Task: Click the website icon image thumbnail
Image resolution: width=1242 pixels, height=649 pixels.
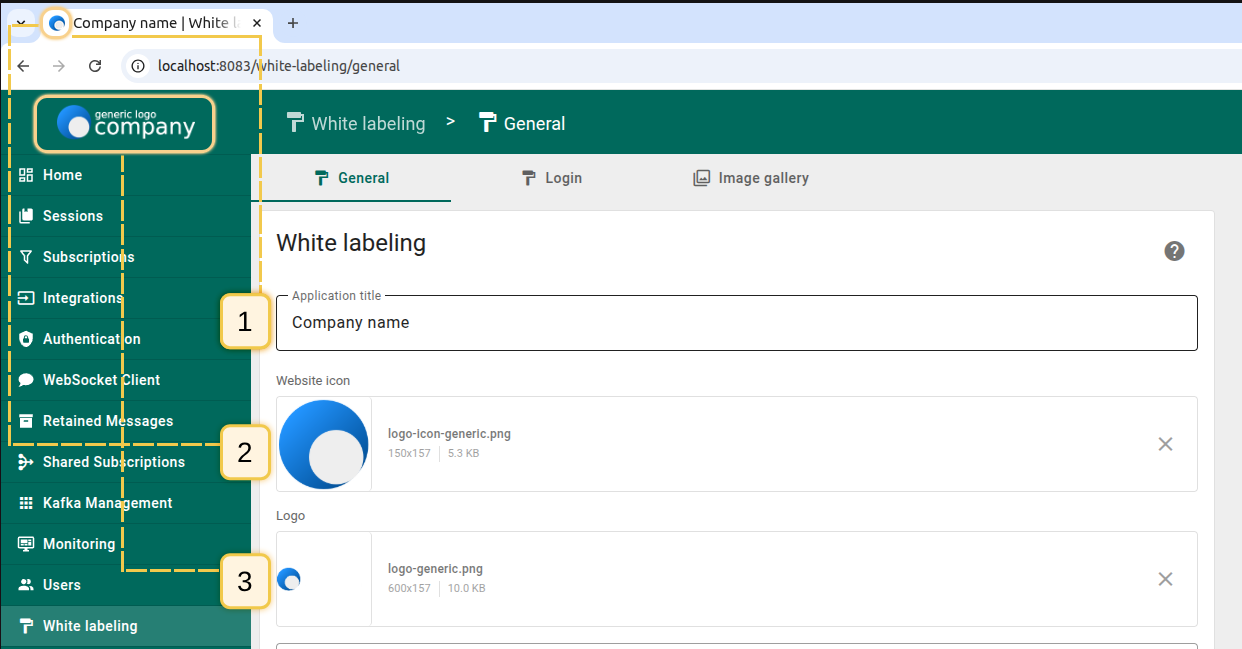Action: coord(324,444)
